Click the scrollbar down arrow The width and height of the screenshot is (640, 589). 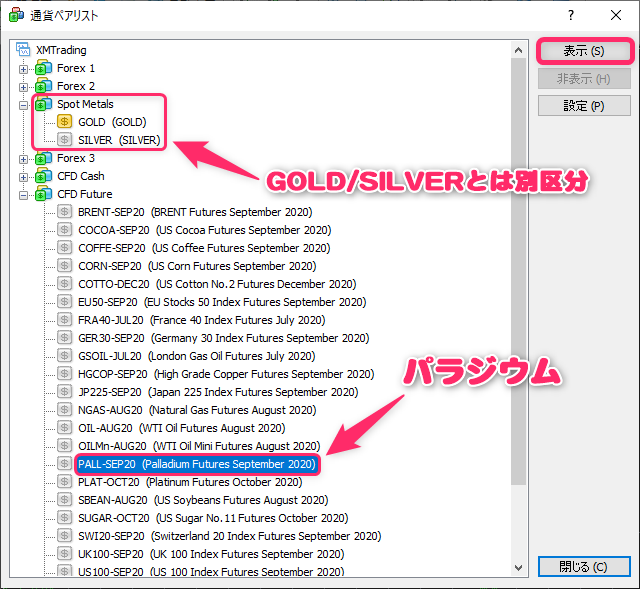point(518,567)
